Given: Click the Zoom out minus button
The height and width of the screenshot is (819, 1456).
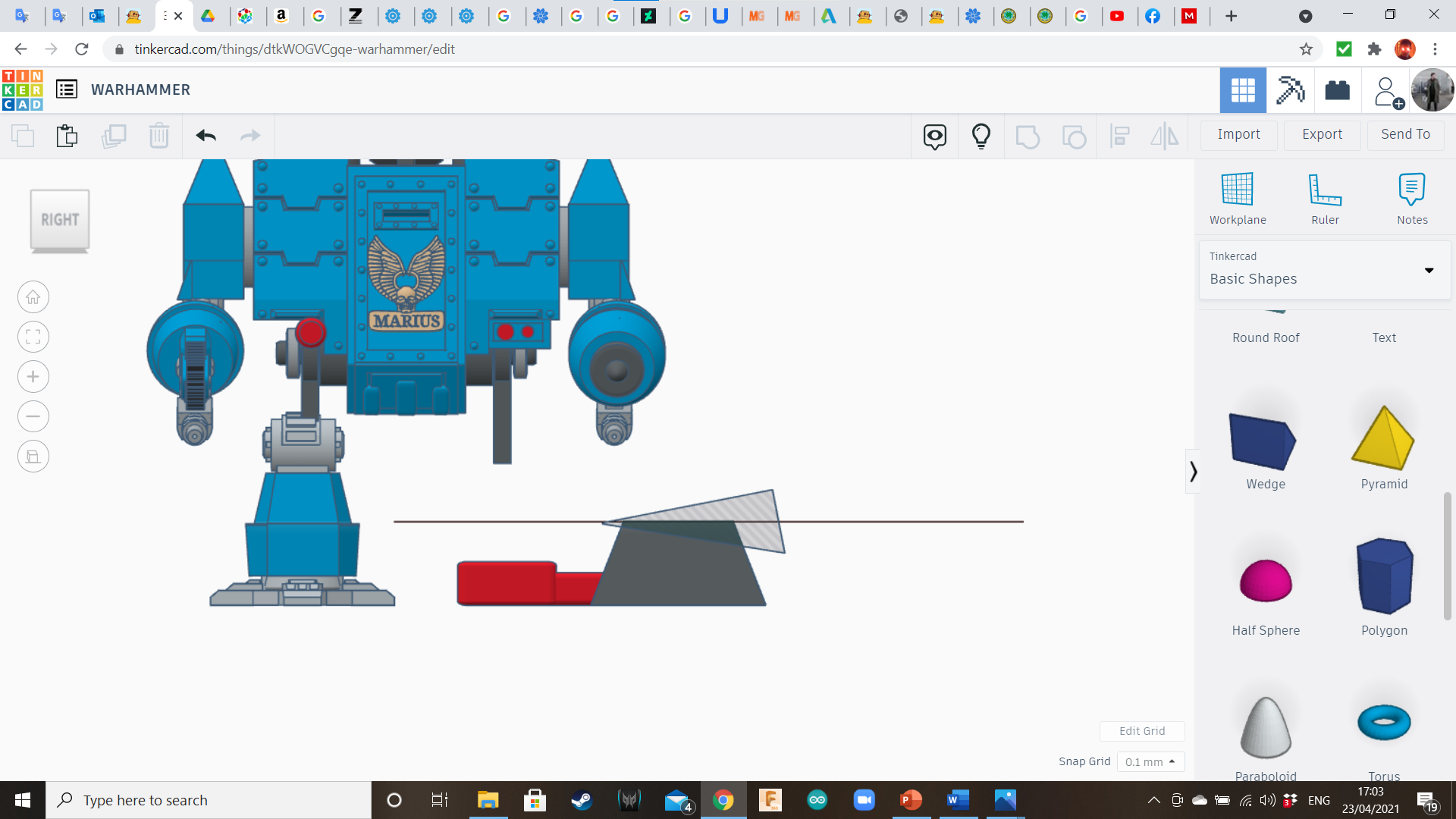Looking at the screenshot, I should point(33,416).
